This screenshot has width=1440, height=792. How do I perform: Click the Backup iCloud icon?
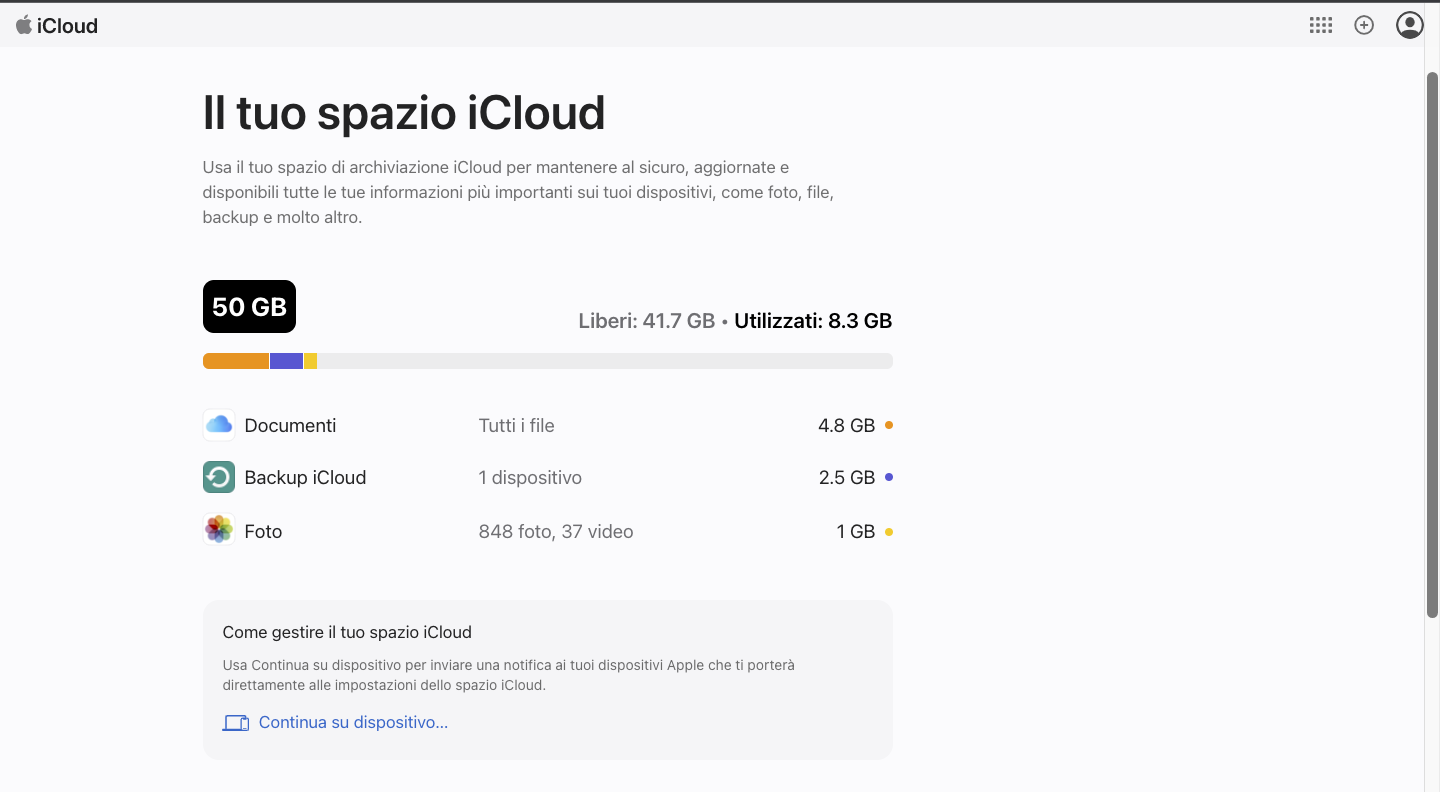(x=218, y=477)
